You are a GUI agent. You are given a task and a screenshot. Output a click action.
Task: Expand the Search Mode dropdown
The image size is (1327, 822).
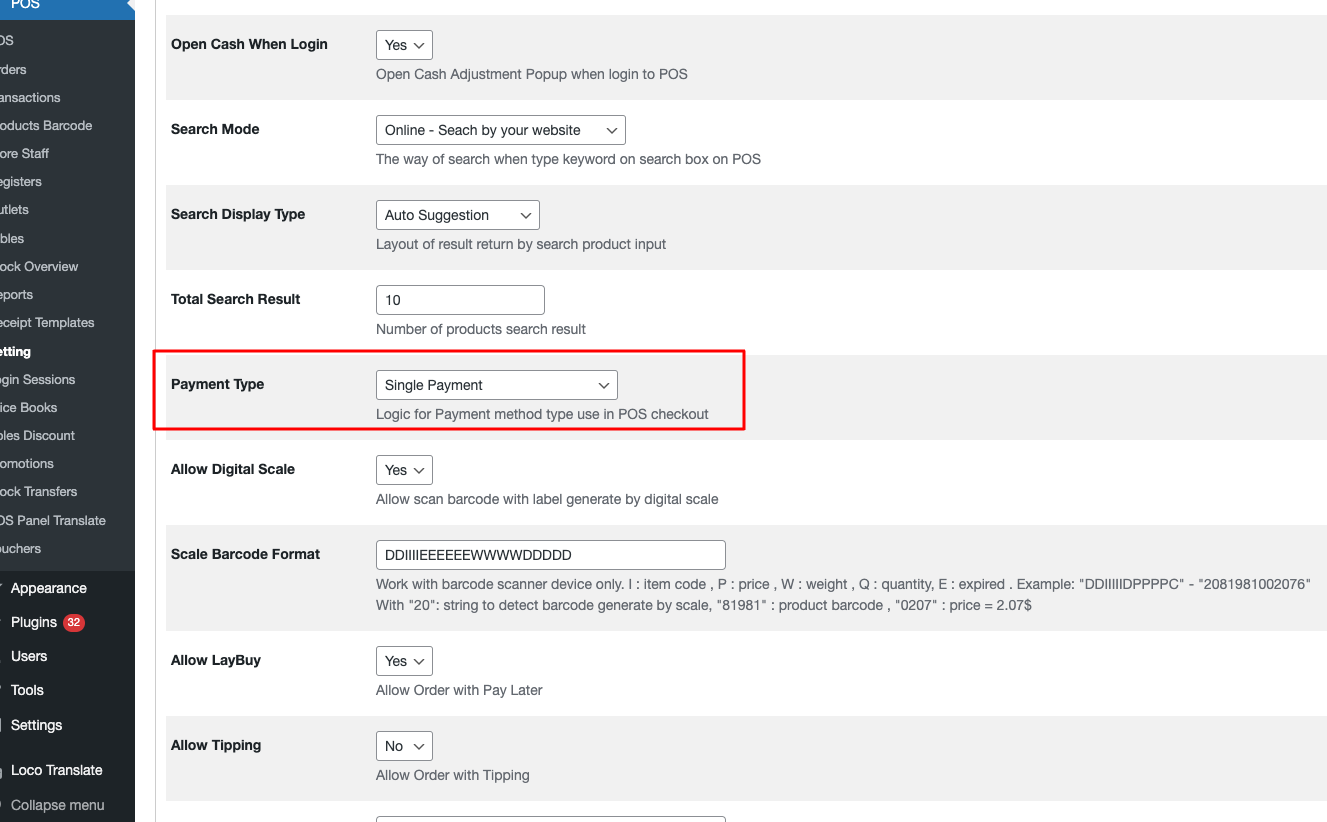(x=500, y=130)
